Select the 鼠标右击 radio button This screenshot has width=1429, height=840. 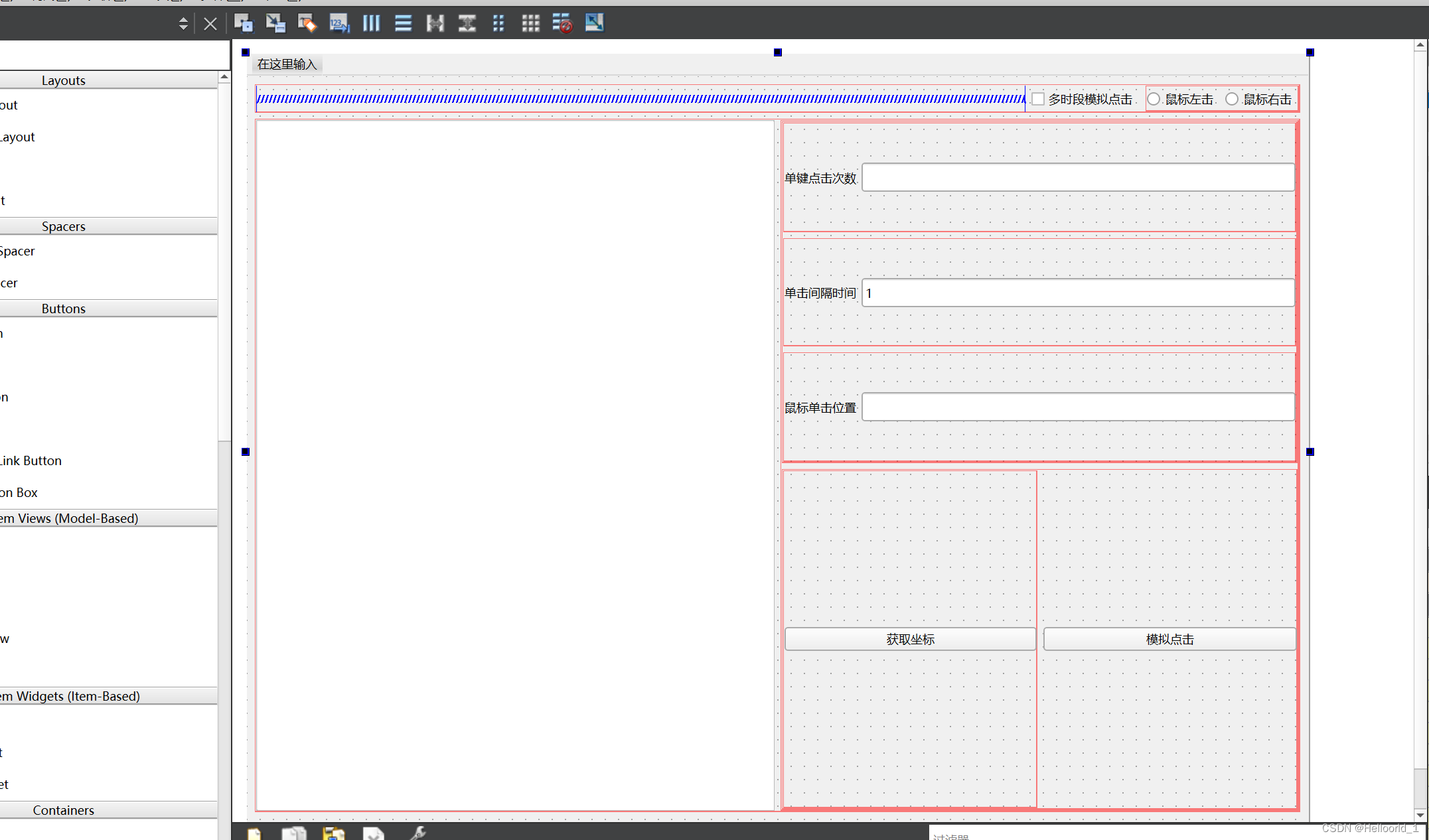[1232, 100]
